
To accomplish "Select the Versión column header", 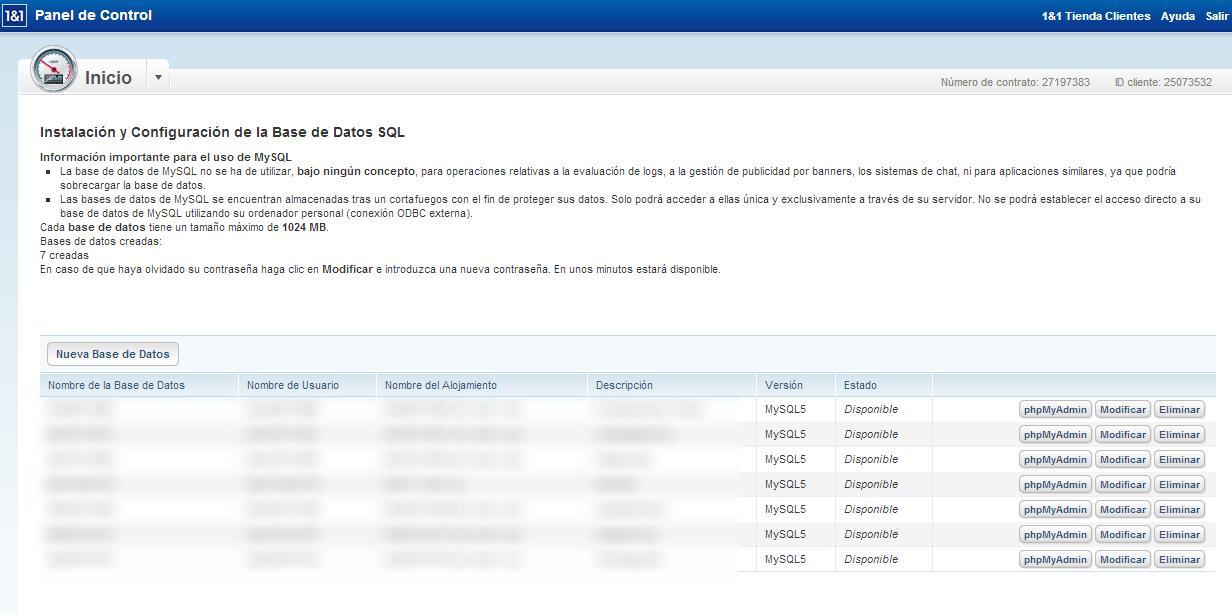I will 783,385.
